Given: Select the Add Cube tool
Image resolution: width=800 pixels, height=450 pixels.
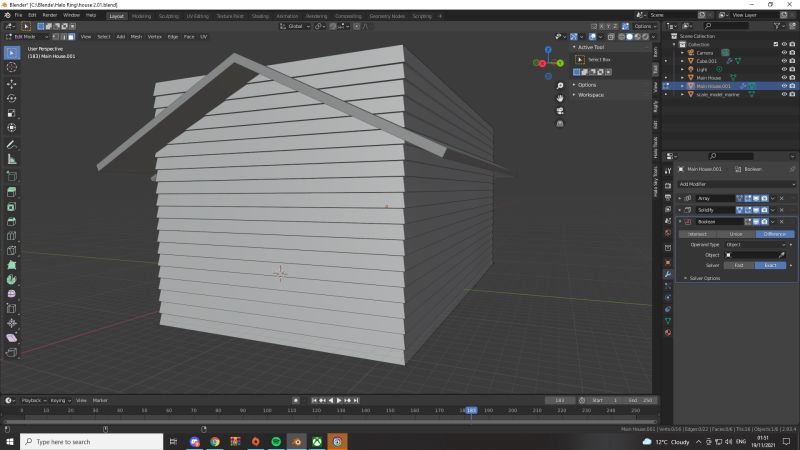Looking at the screenshot, I should click(12, 177).
